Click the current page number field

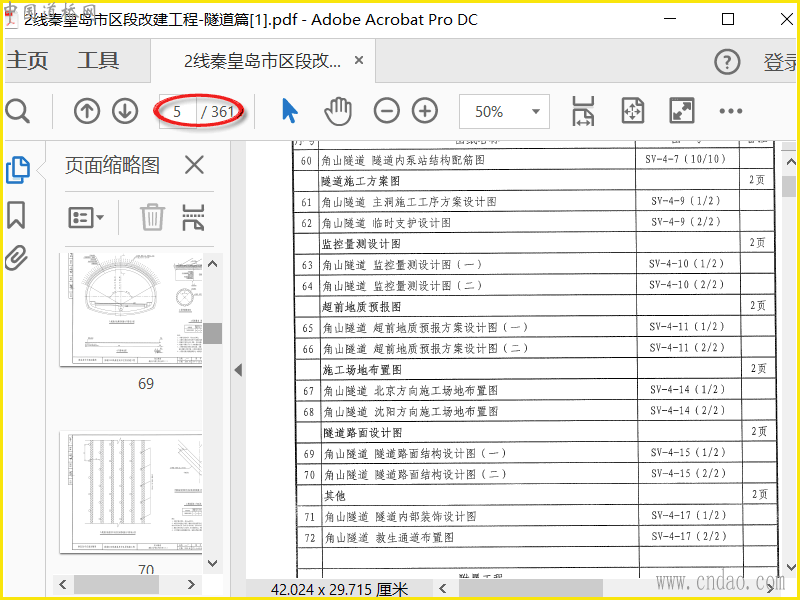pyautogui.click(x=178, y=111)
